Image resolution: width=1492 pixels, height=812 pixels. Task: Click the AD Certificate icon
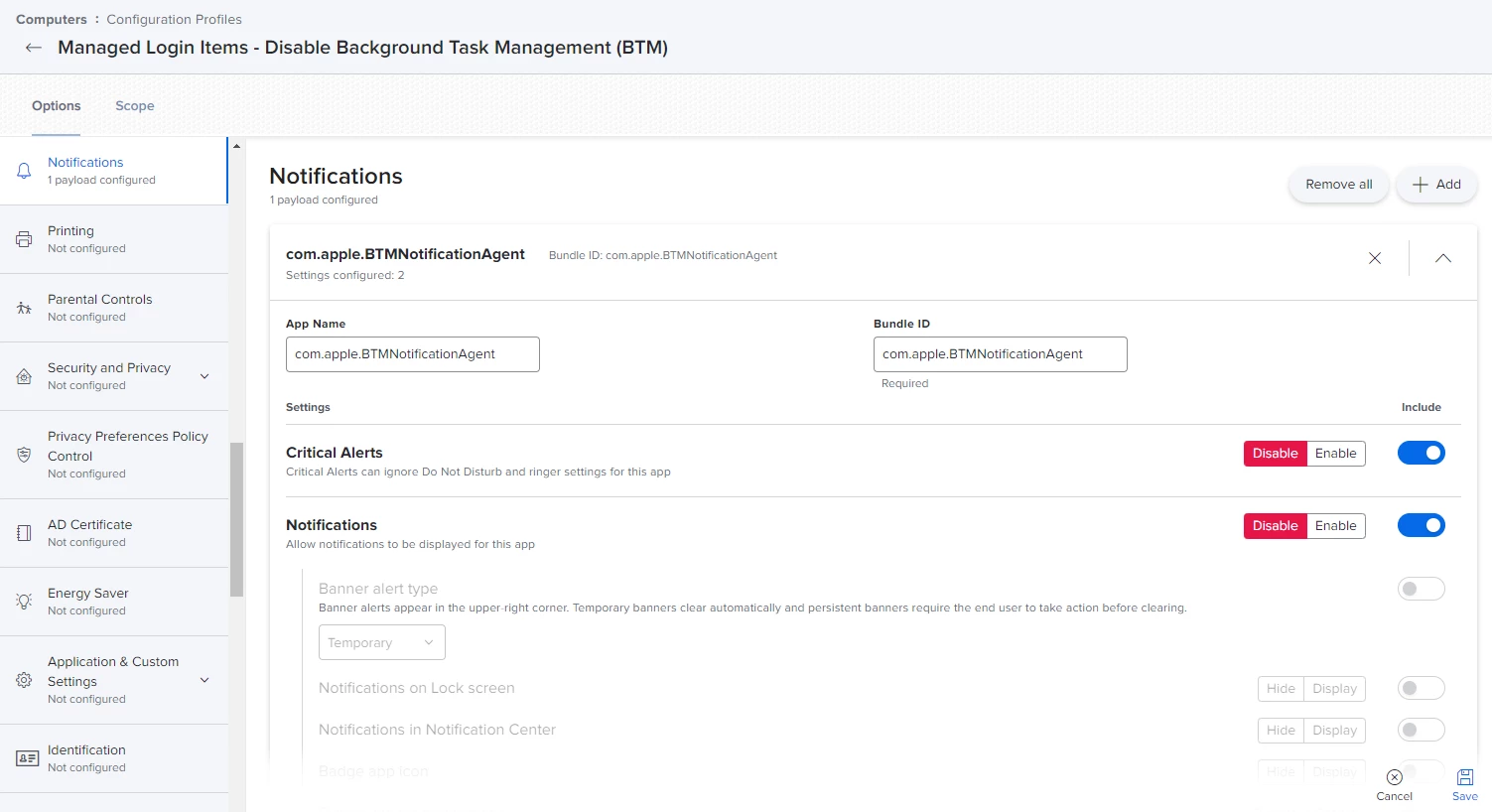click(24, 533)
